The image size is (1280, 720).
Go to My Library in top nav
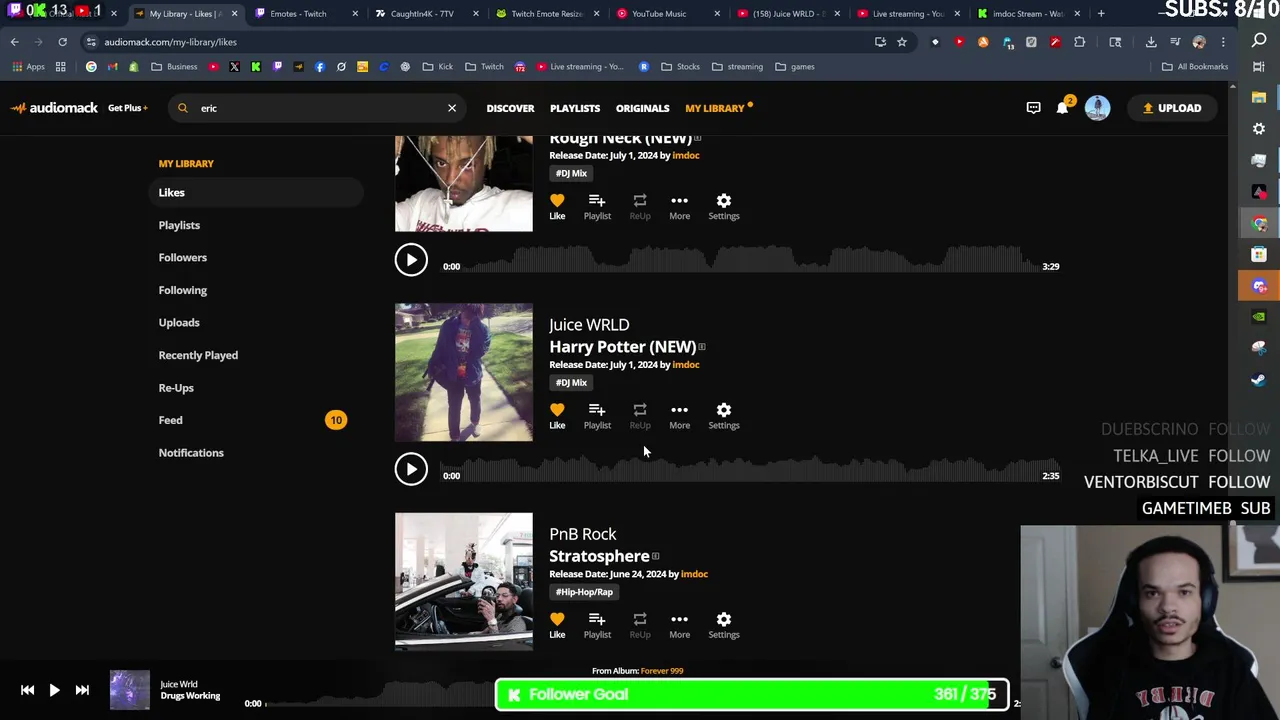715,108
